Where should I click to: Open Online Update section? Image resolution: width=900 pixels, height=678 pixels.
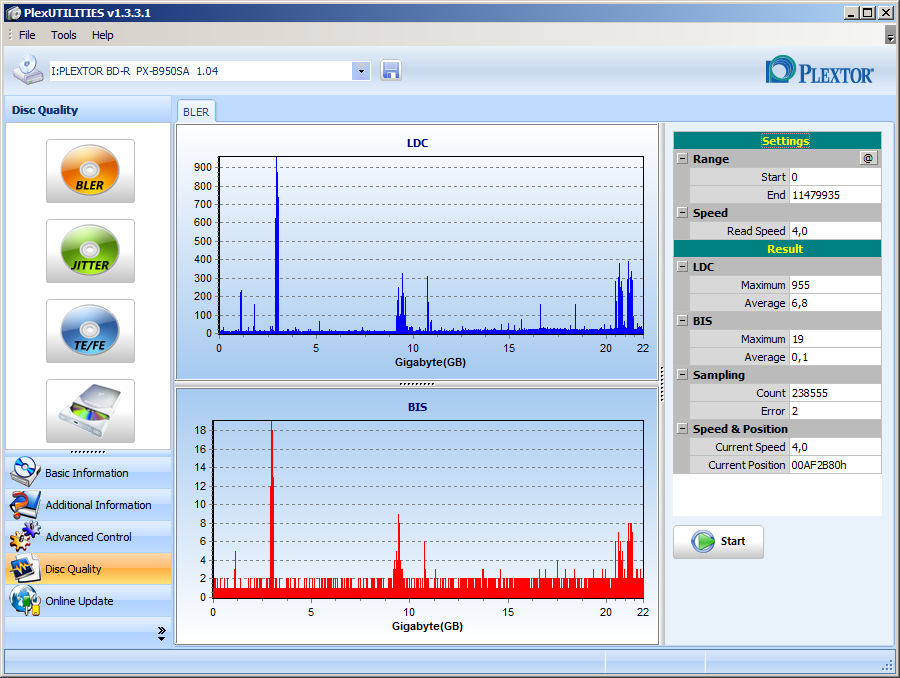(x=88, y=601)
